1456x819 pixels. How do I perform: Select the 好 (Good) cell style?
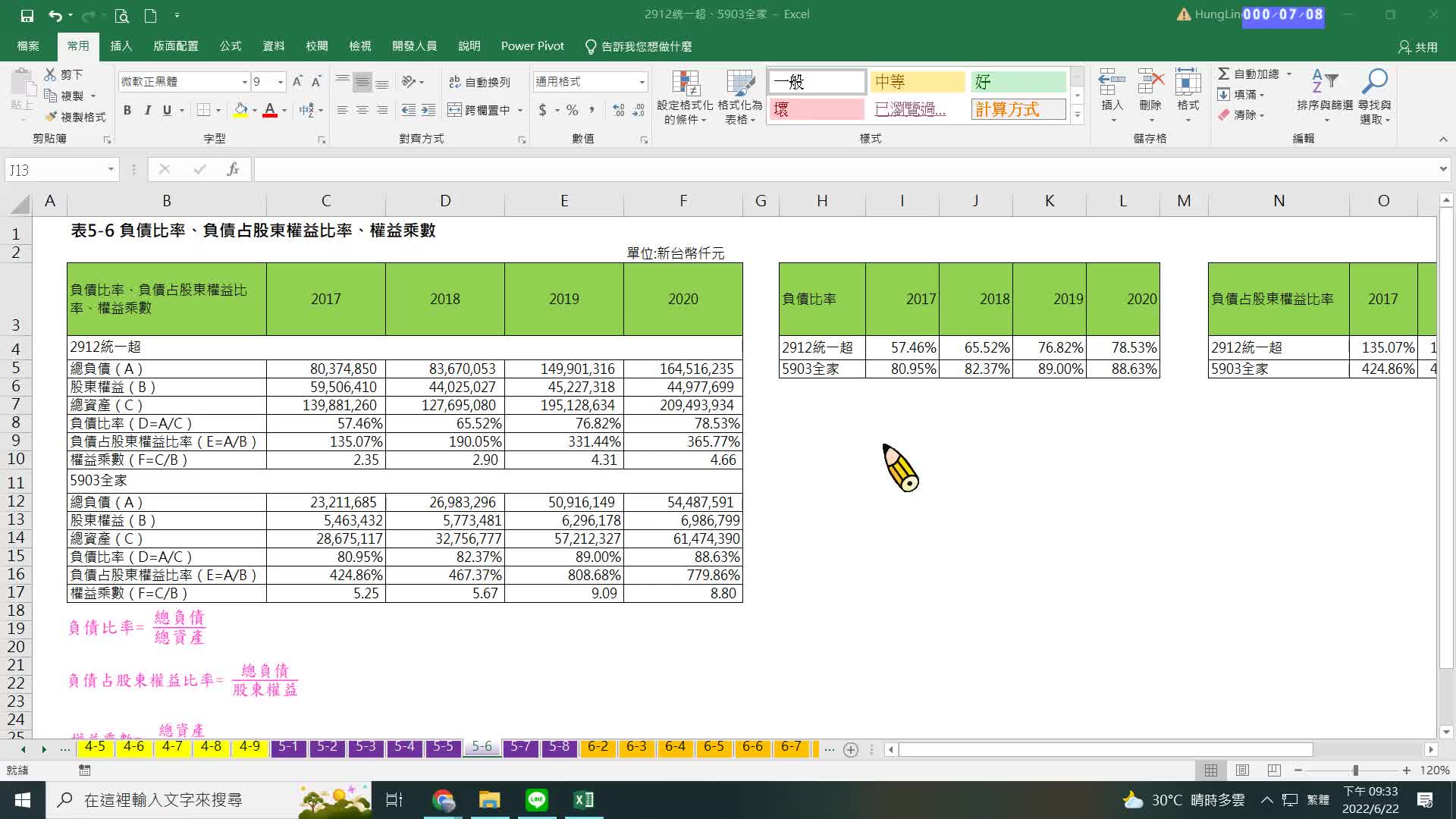[1018, 81]
